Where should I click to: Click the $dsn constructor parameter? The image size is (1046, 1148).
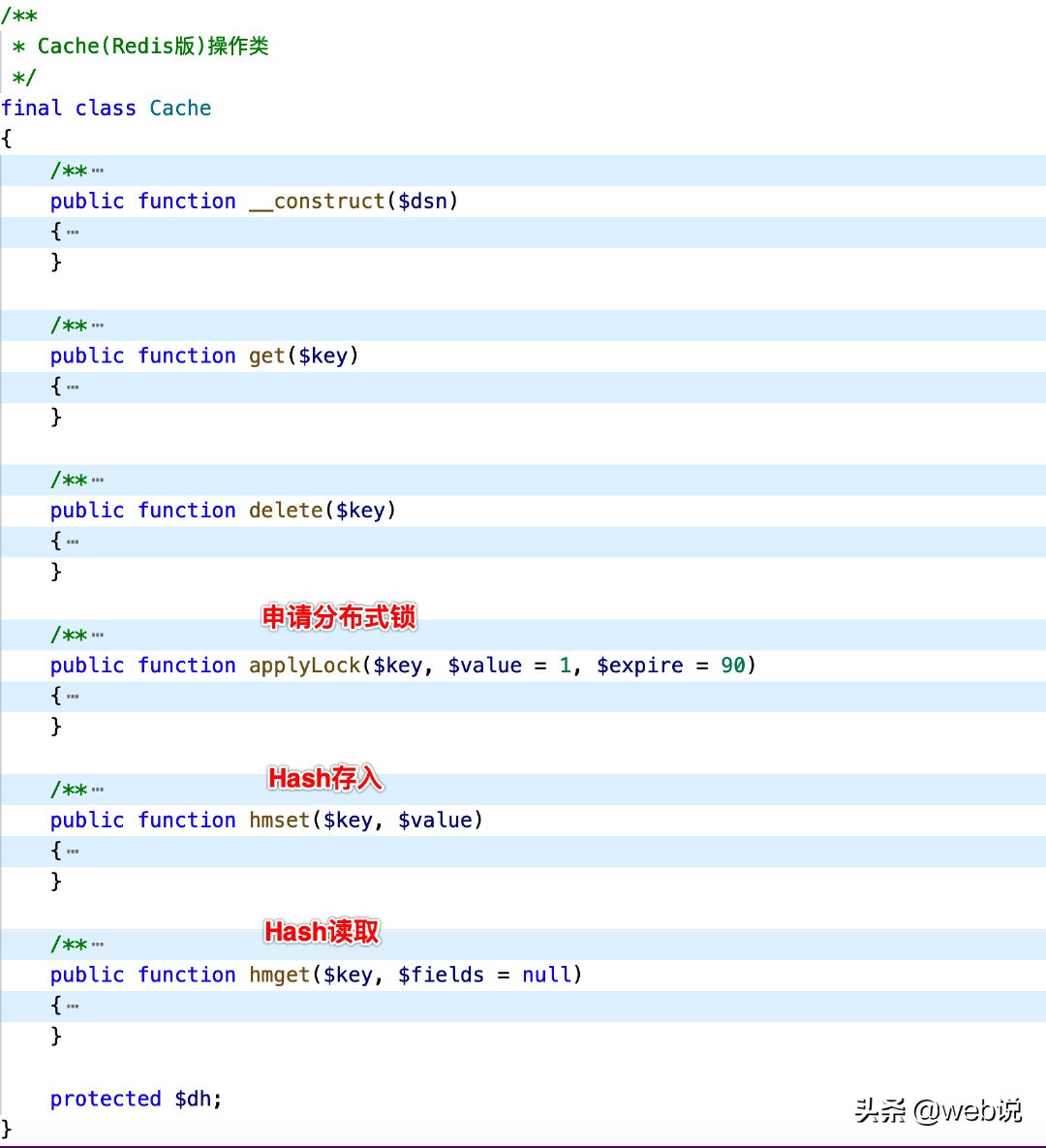pos(422,202)
